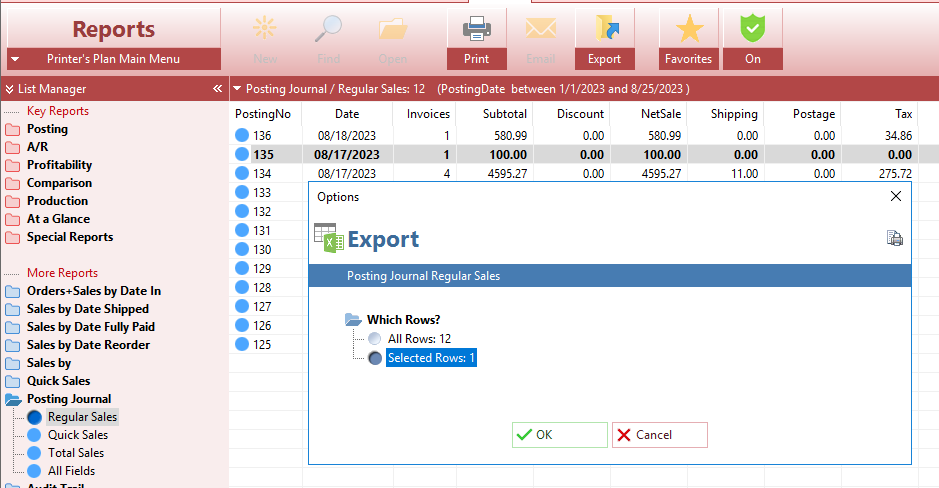The height and width of the screenshot is (488, 939).
Task: Click the blue dot of posting 130
Action: [242, 249]
